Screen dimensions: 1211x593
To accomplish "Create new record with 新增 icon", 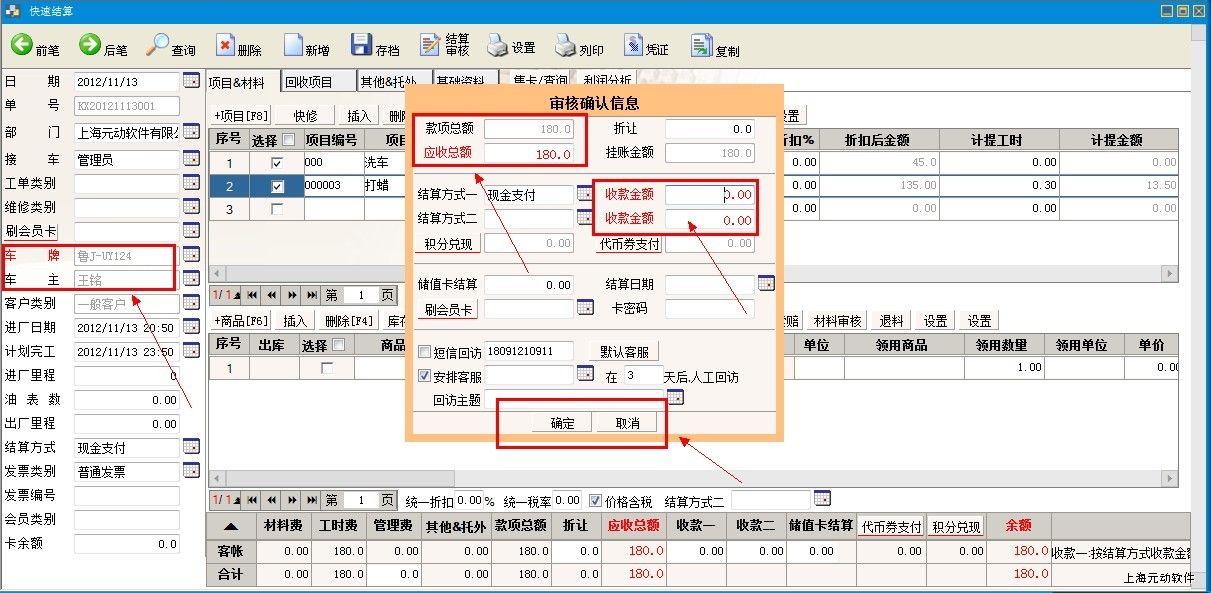I will 294,46.
